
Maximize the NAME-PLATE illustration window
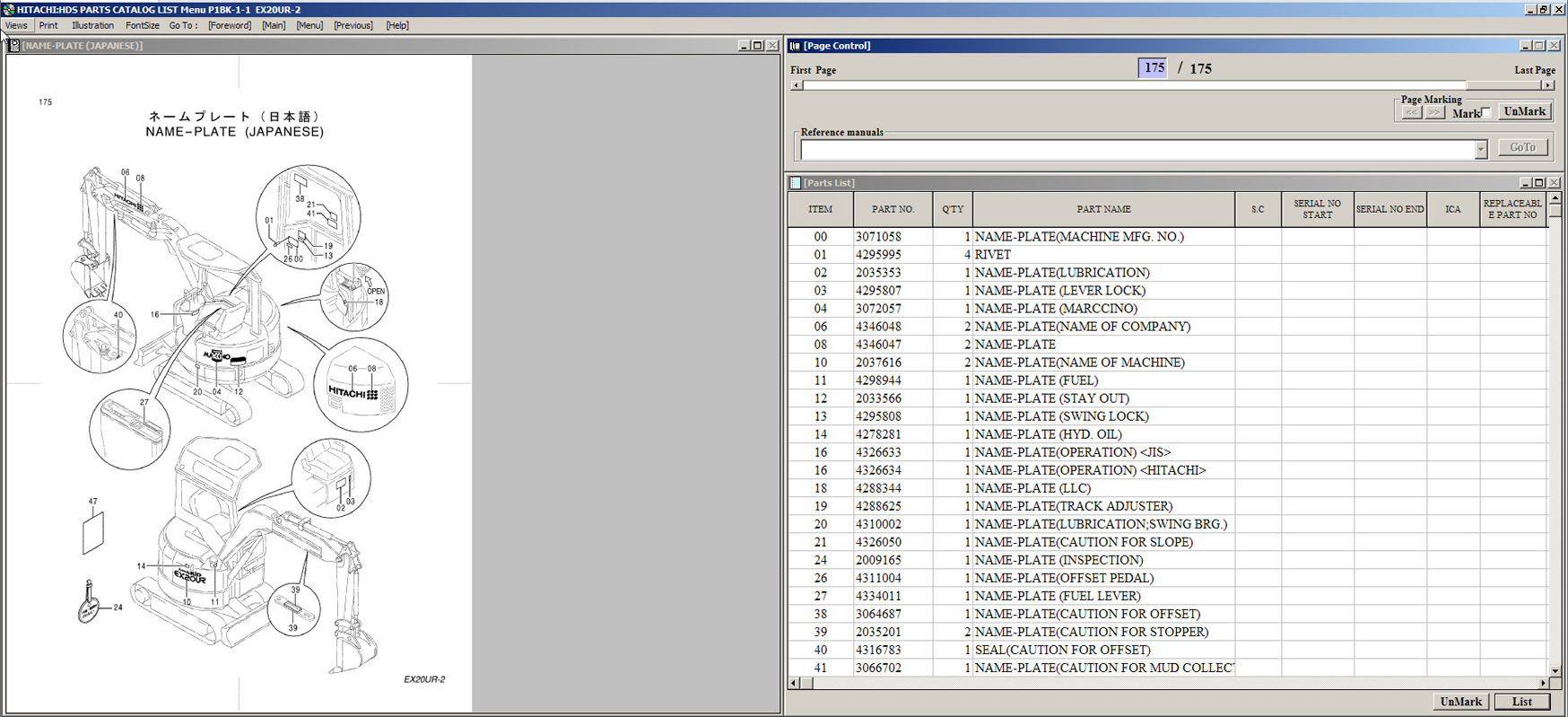coord(757,46)
